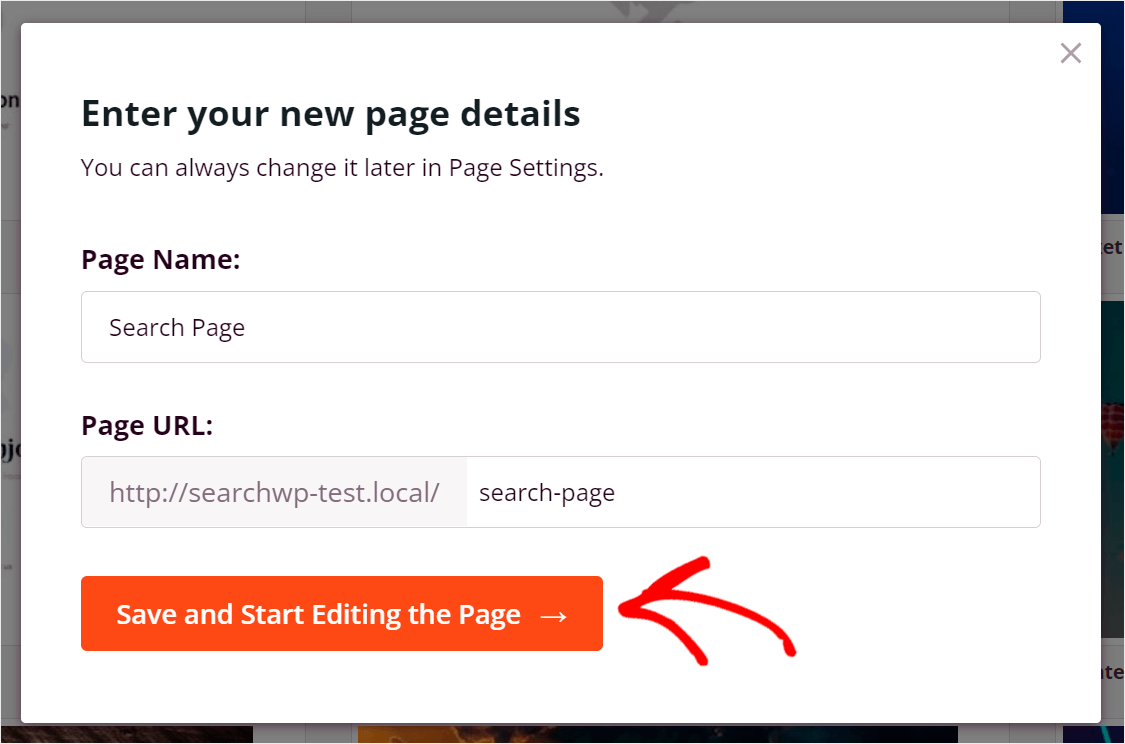The width and height of the screenshot is (1125, 744).
Task: Click the cut-off template text left of the heading
Action: [9, 101]
